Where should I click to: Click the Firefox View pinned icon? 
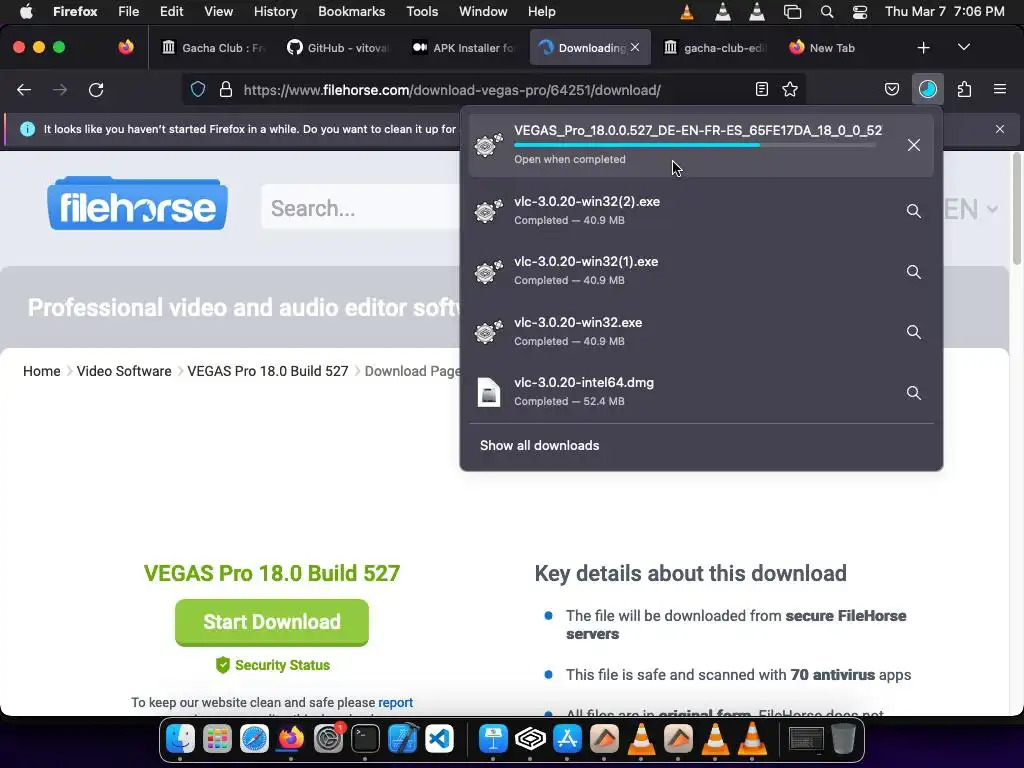pyautogui.click(x=126, y=47)
